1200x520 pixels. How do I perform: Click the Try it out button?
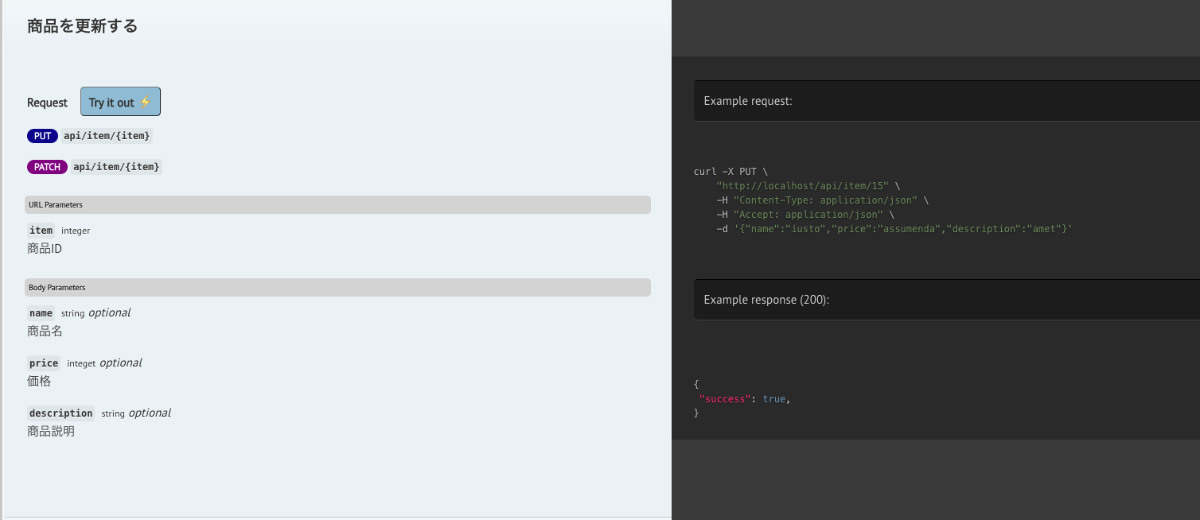120,102
